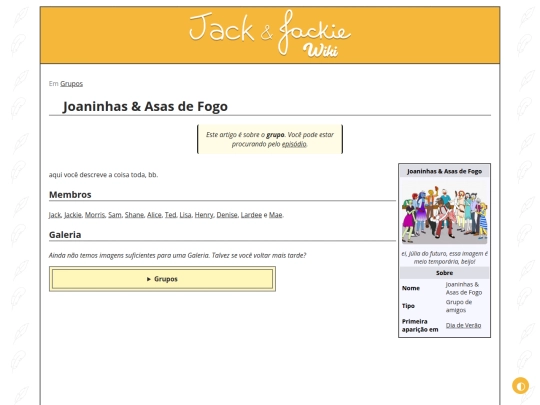Click the Galeria section heading
Screen dimensions: 540x405
click(x=65, y=235)
